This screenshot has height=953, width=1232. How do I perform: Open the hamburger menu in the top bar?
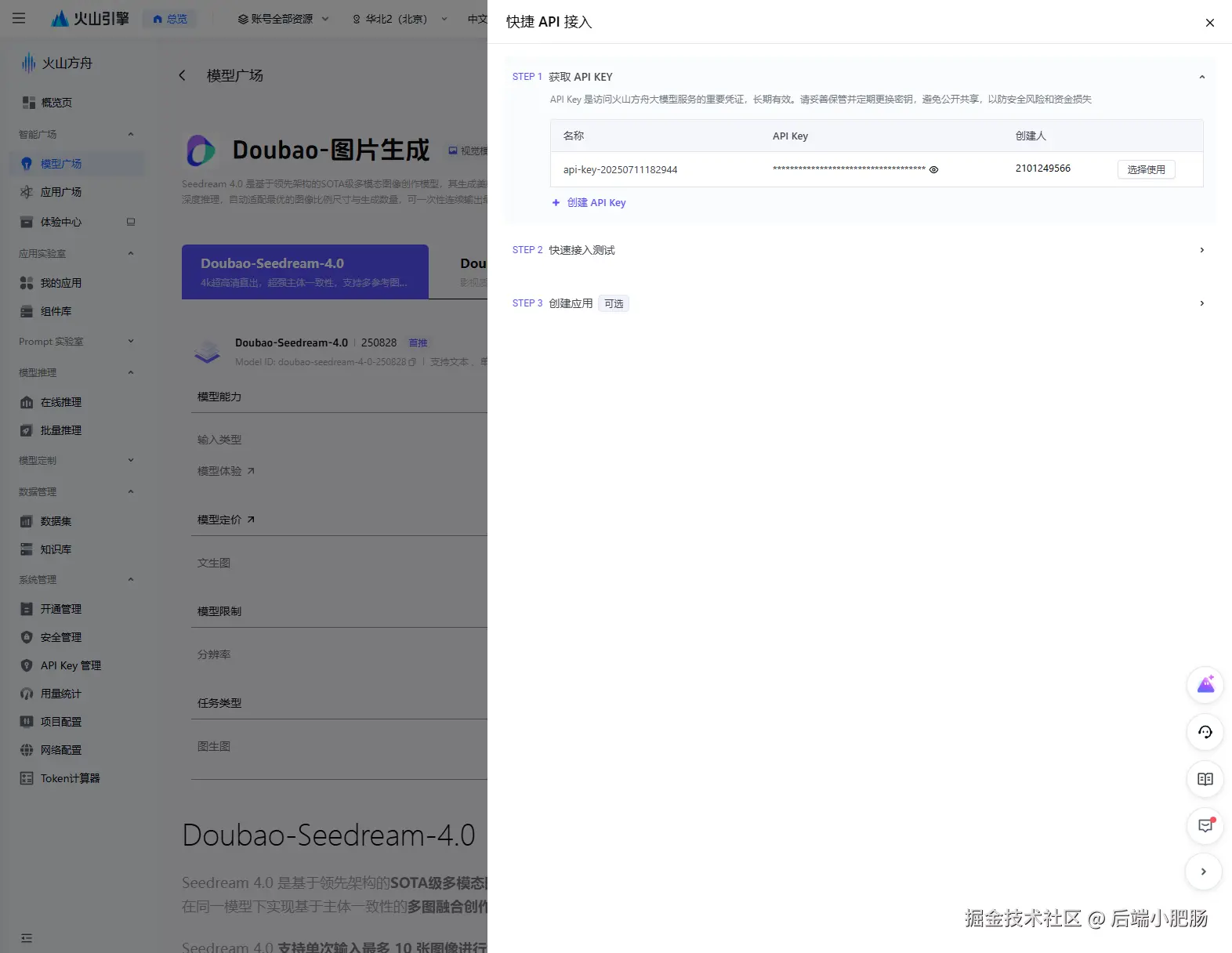19,18
